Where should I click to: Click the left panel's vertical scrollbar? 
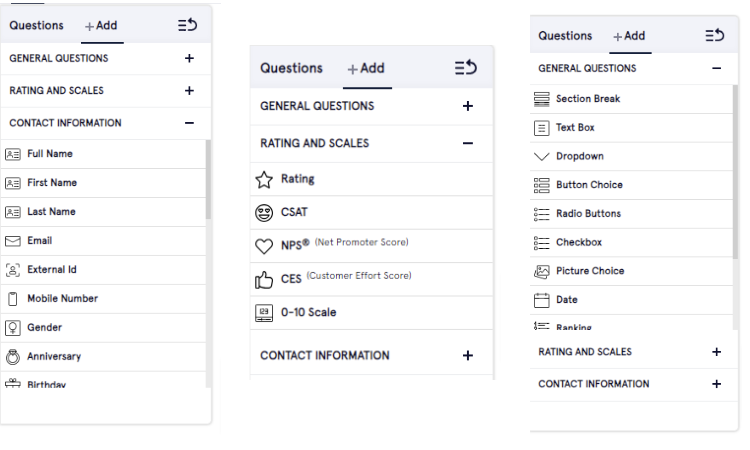tap(208, 180)
